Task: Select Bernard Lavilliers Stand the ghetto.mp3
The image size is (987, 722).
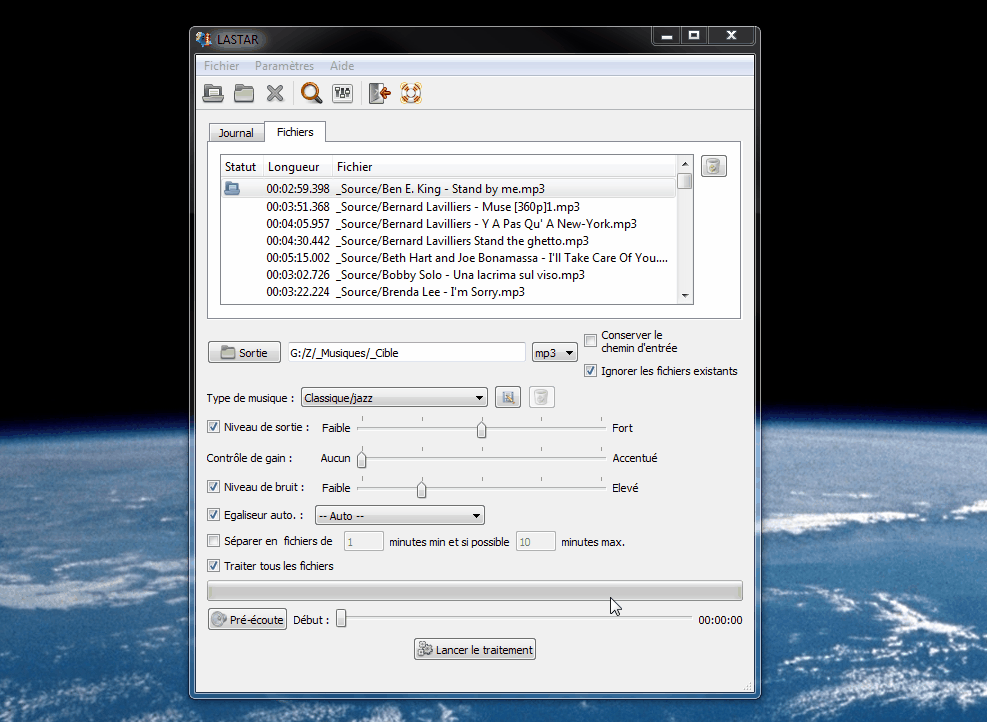Action: pyautogui.click(x=448, y=240)
